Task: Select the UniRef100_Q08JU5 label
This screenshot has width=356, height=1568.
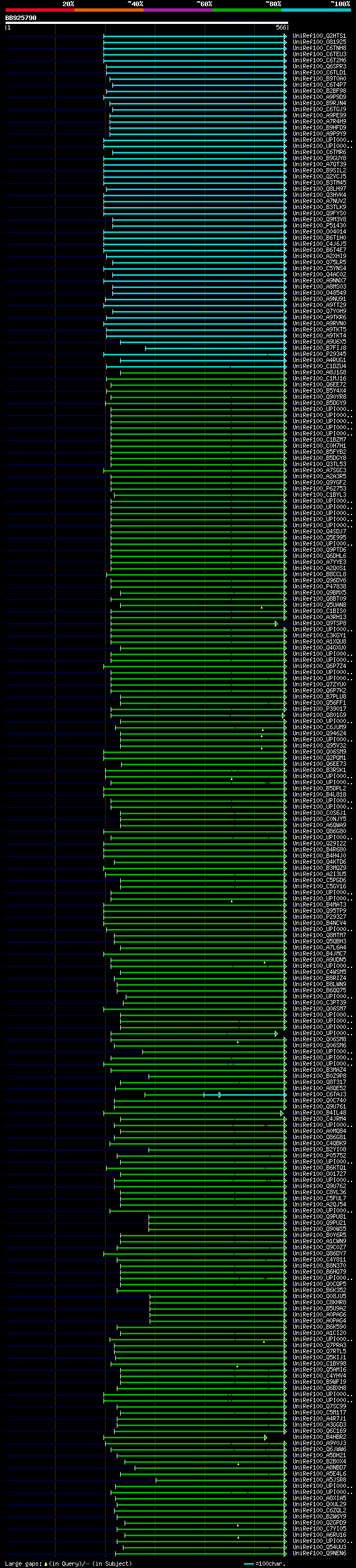Action: (x=319, y=1297)
